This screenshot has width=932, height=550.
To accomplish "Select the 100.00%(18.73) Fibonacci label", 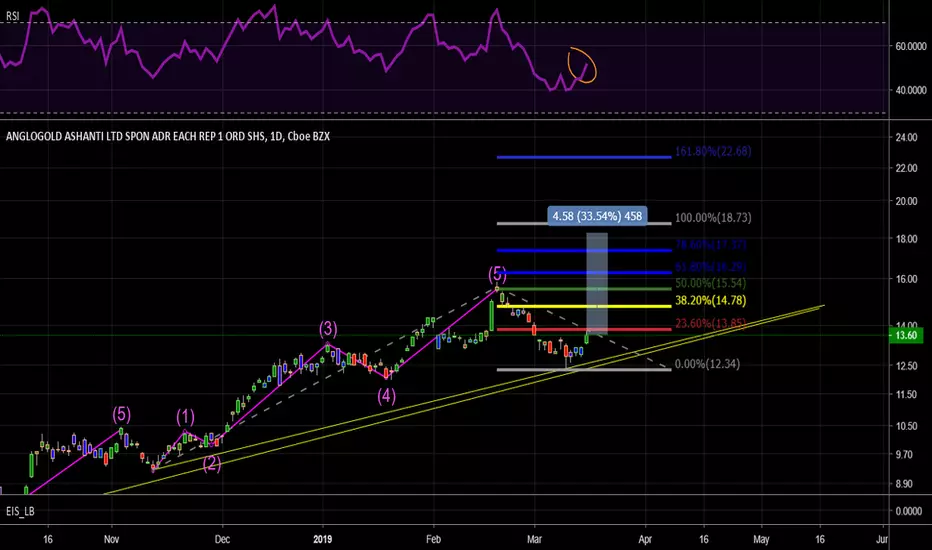I will tap(713, 218).
